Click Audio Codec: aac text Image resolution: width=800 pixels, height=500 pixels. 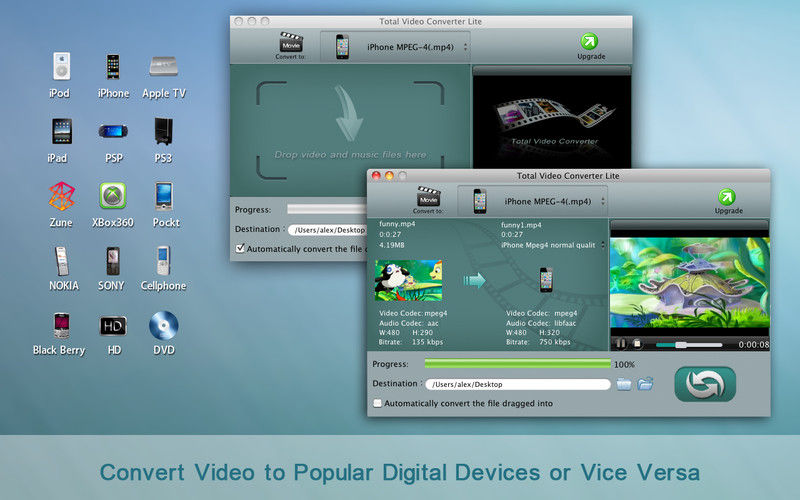(409, 323)
